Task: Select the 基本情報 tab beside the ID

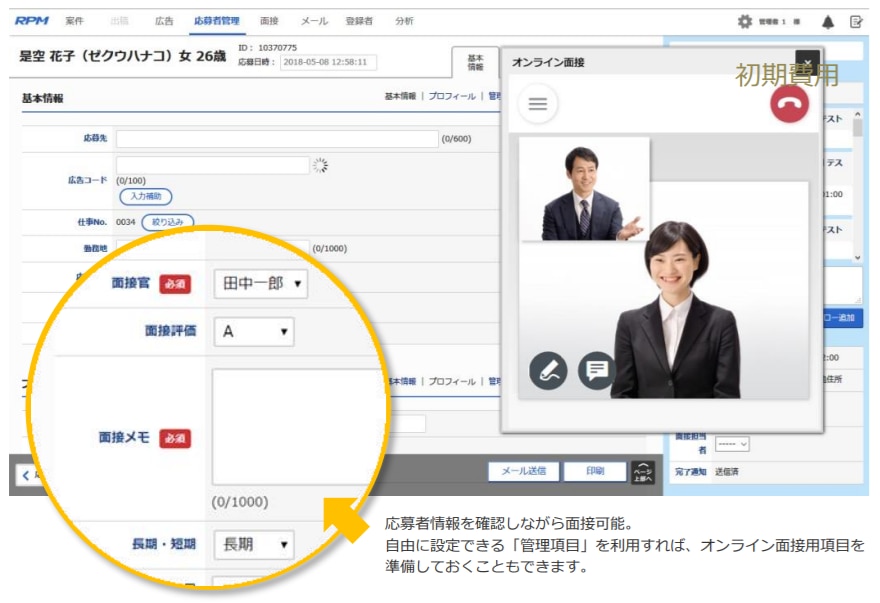Action: pyautogui.click(x=475, y=62)
